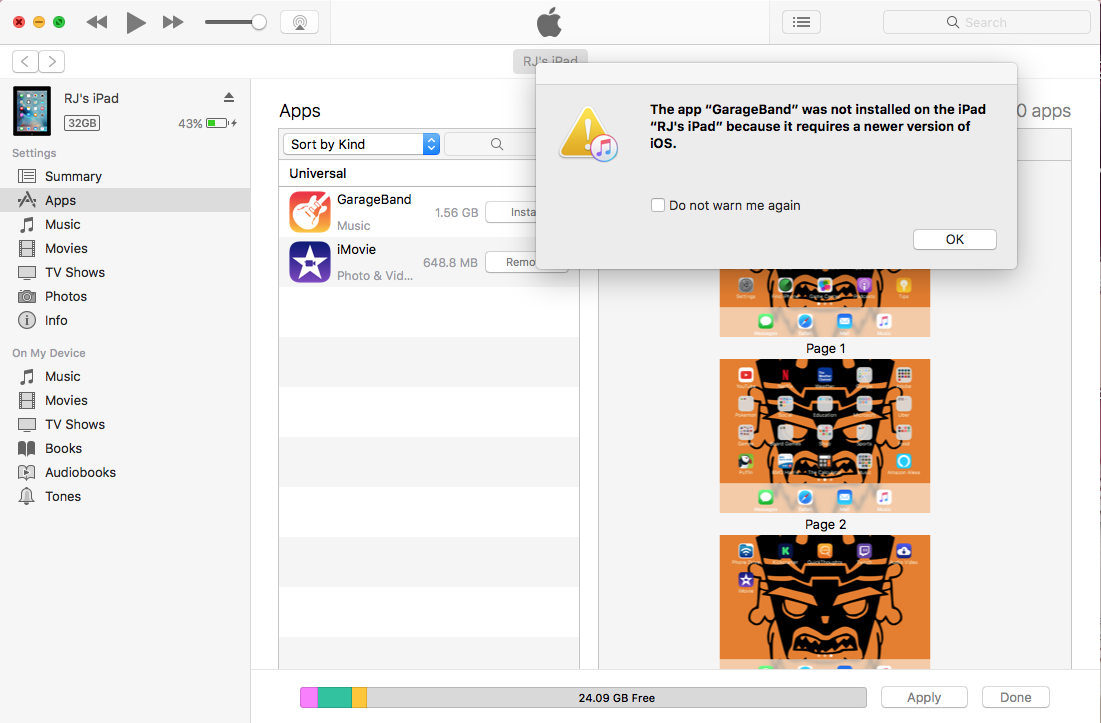Click the Done button
This screenshot has width=1101, height=723.
pos(1015,697)
